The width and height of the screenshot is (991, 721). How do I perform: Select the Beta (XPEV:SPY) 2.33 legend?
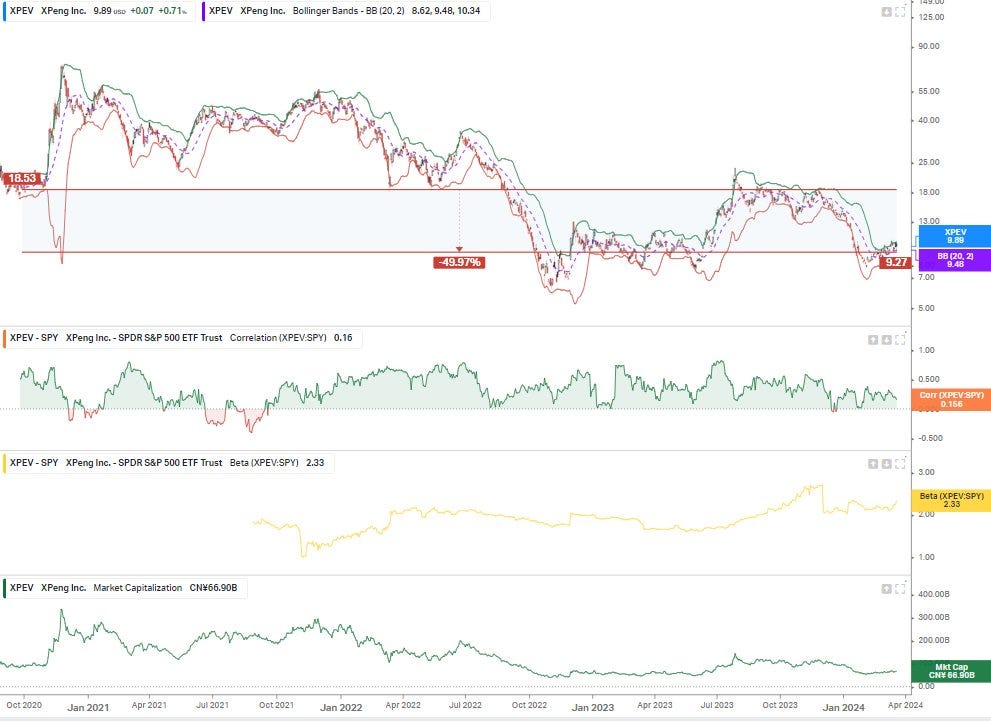pos(168,463)
